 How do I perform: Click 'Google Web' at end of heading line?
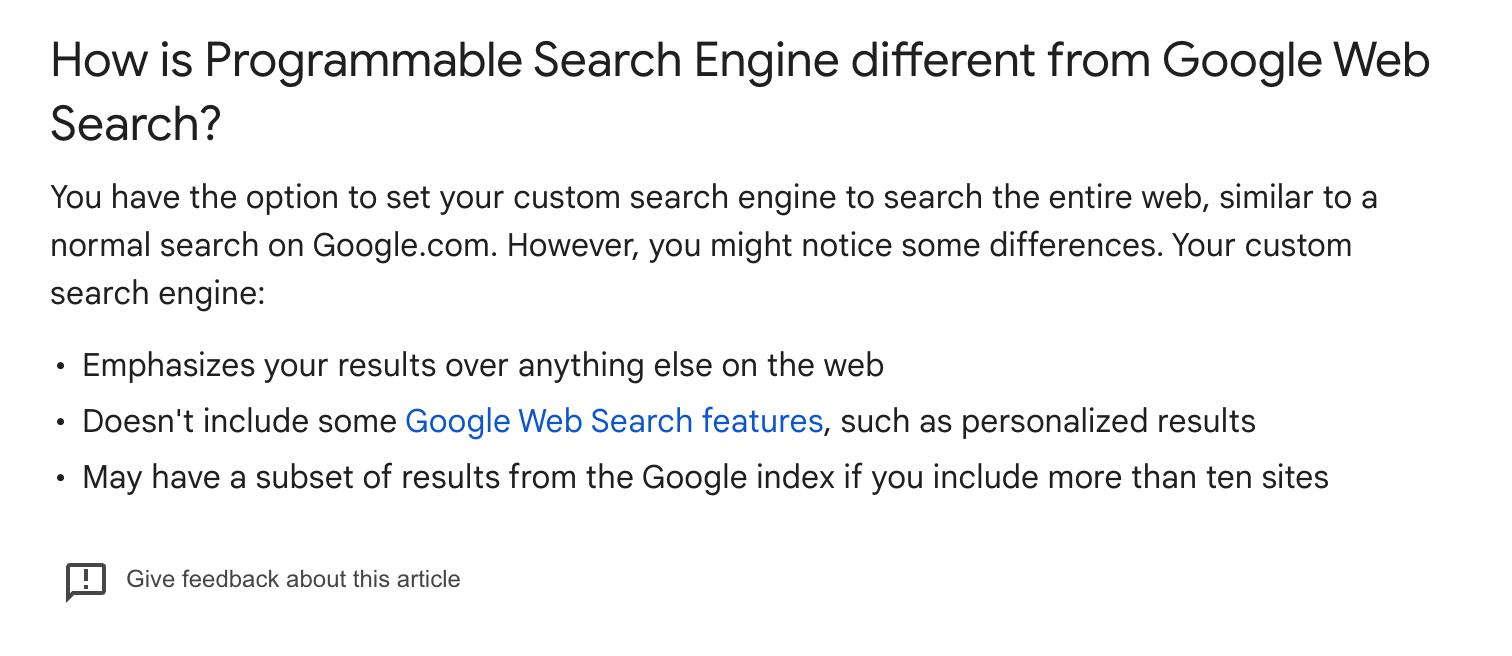[x=1297, y=62]
